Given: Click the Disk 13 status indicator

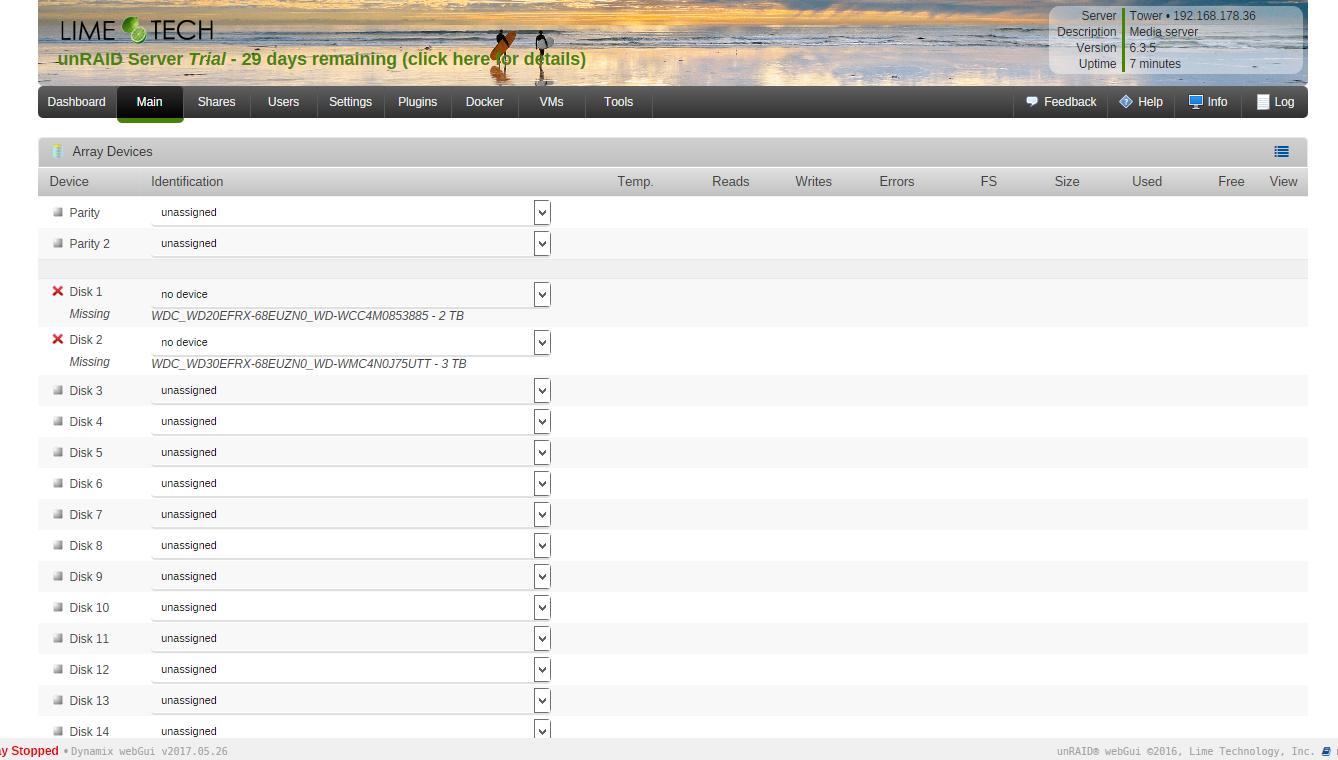Looking at the screenshot, I should [x=58, y=700].
